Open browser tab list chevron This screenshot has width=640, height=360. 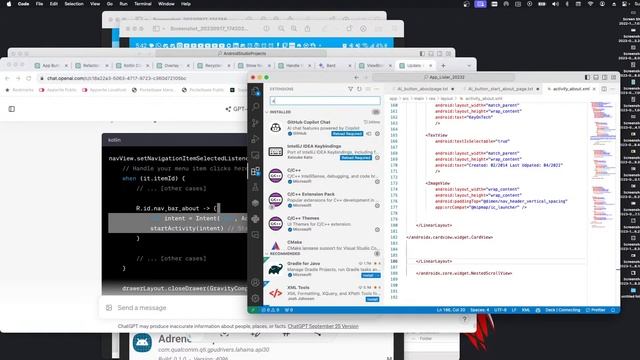coord(469,65)
